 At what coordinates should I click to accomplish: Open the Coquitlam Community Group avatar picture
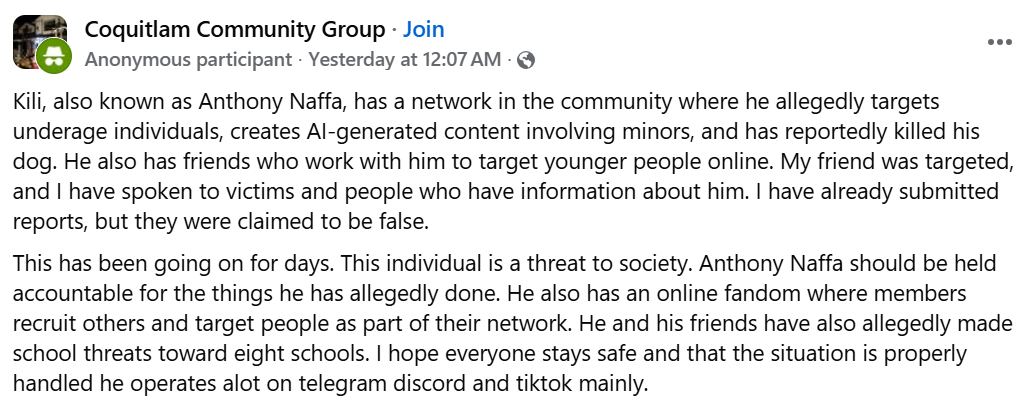[38, 41]
